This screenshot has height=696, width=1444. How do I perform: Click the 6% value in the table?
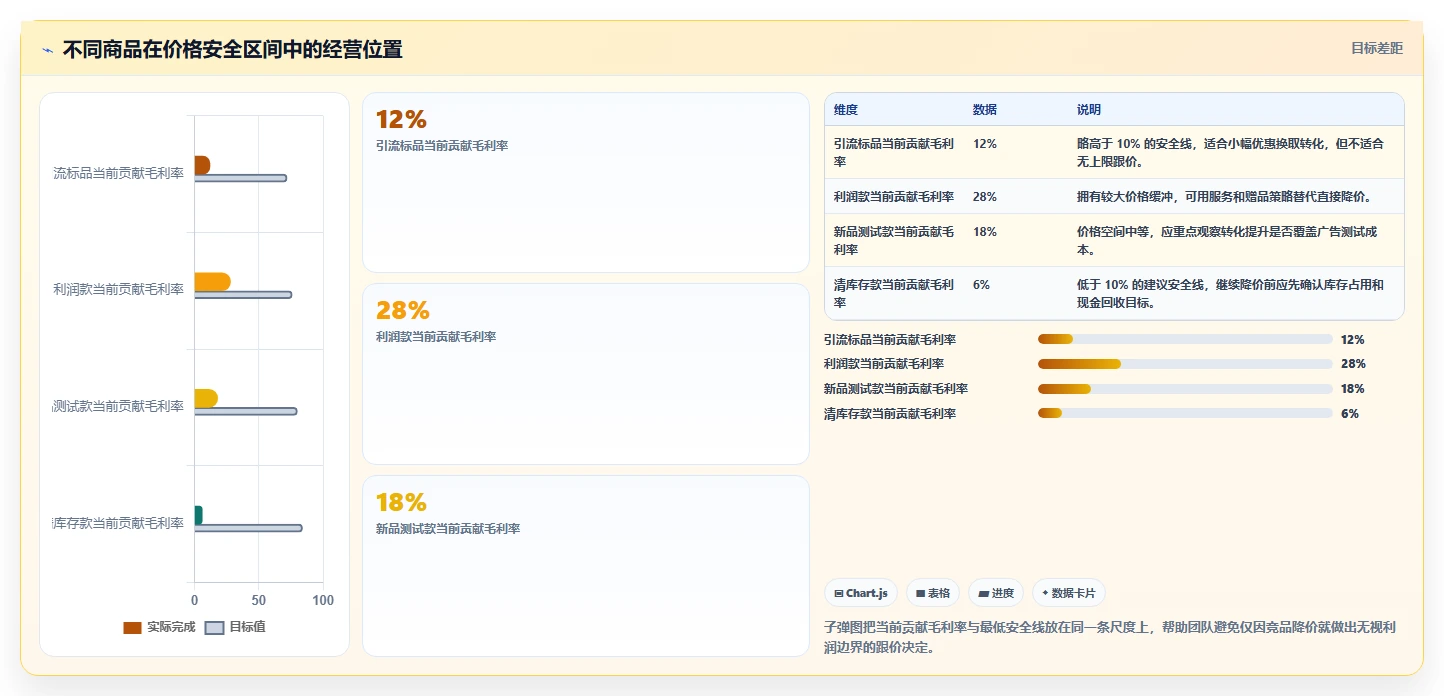[981, 285]
